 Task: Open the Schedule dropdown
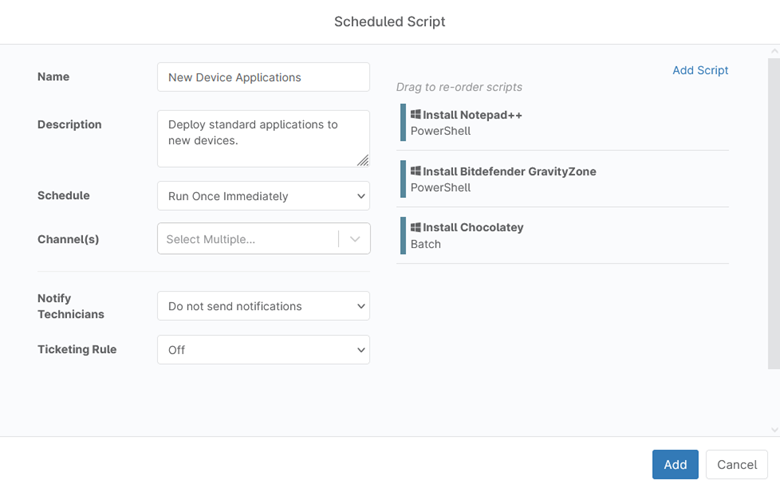pos(263,196)
